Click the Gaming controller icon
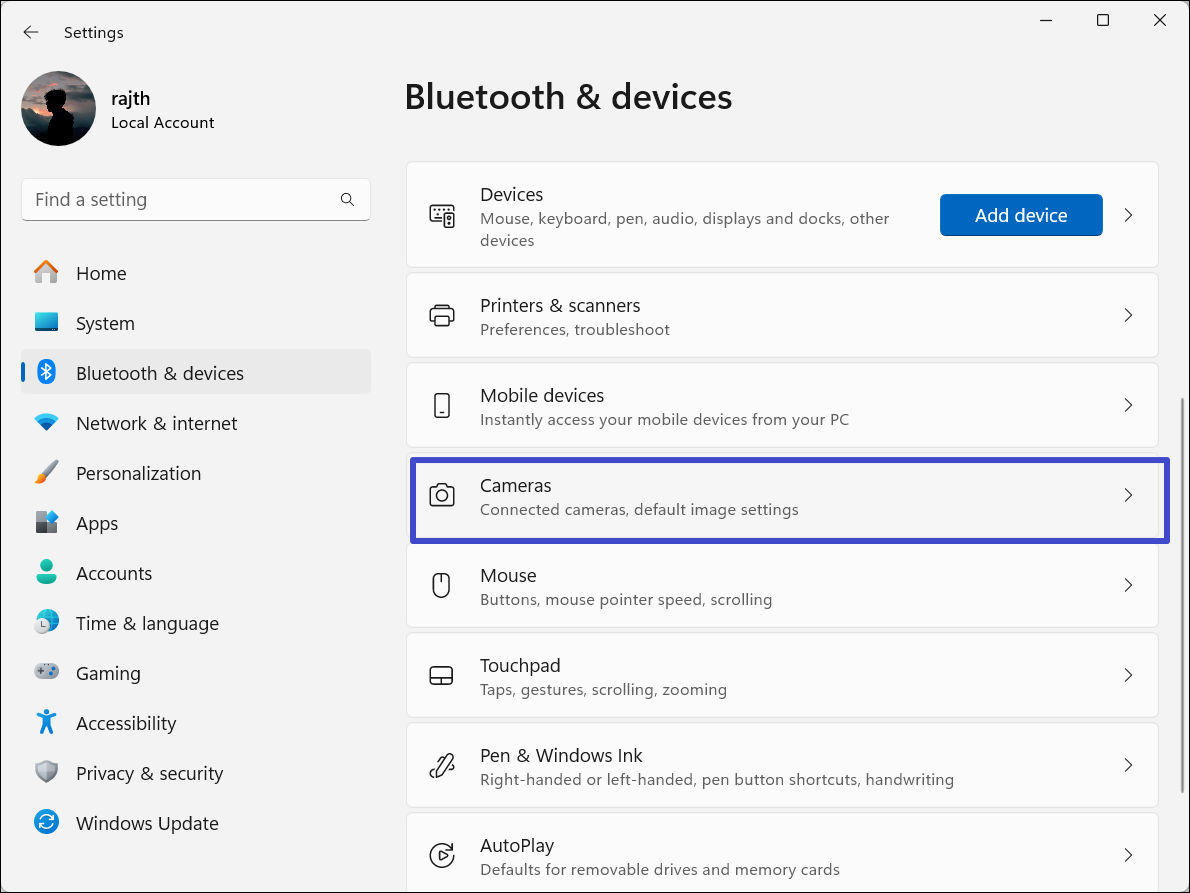 click(x=46, y=673)
